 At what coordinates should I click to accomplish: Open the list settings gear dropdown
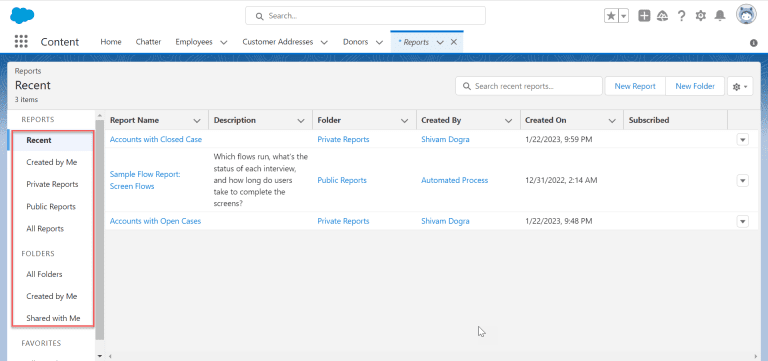(740, 86)
